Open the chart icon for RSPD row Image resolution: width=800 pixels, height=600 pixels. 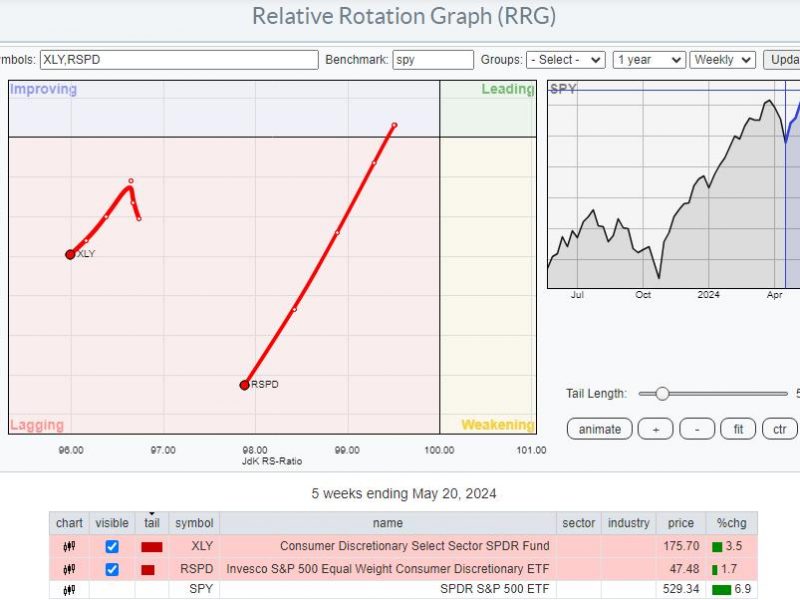(x=69, y=569)
